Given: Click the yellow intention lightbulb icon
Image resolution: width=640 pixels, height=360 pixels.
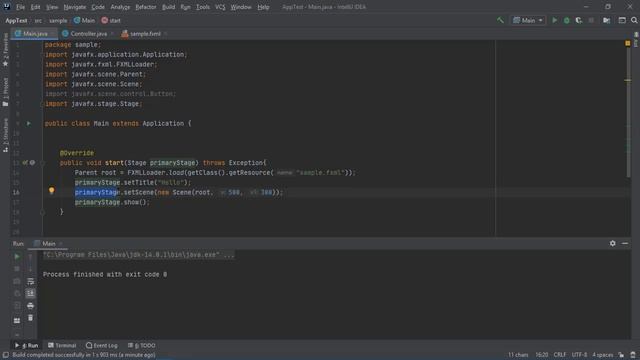Looking at the screenshot, I should 51,191.
